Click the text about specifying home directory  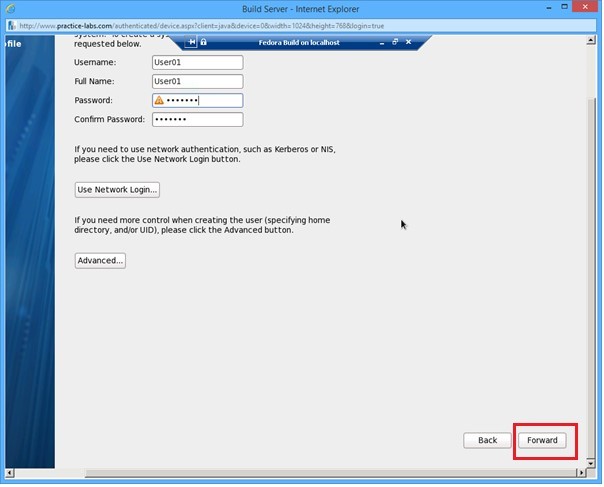click(x=202, y=225)
